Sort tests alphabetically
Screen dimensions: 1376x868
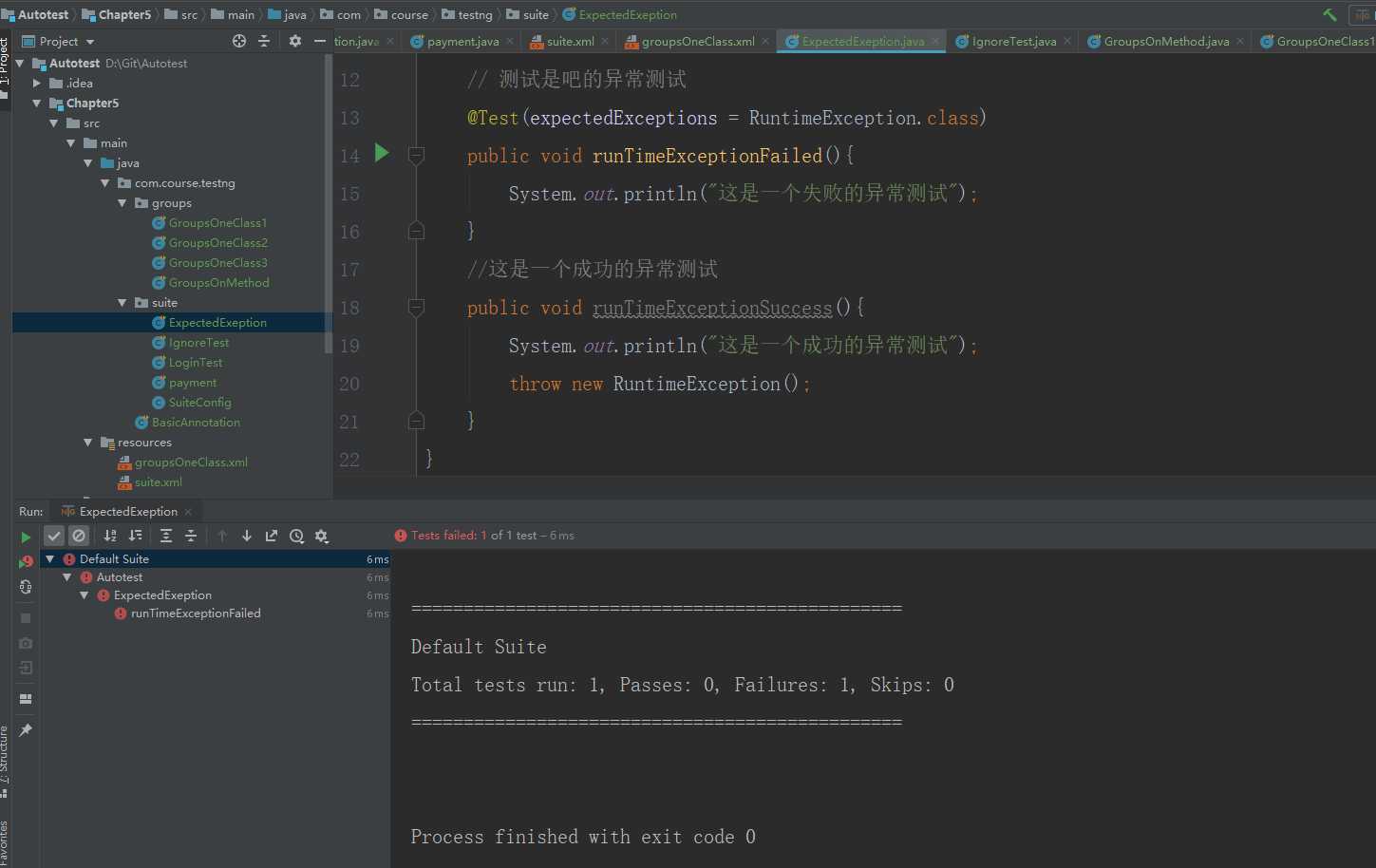pos(110,536)
